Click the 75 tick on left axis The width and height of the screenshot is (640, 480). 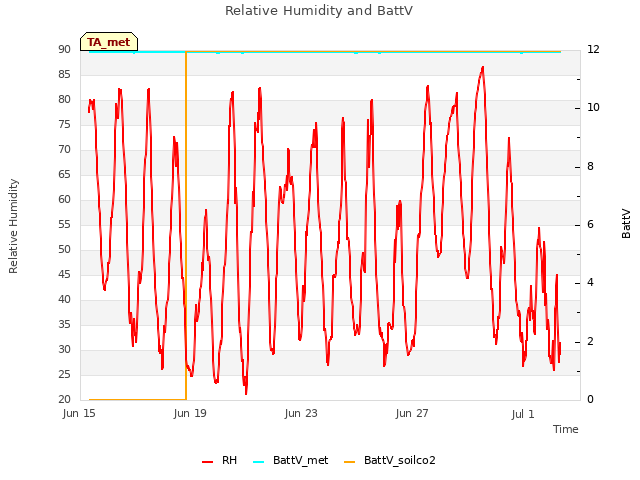64,124
